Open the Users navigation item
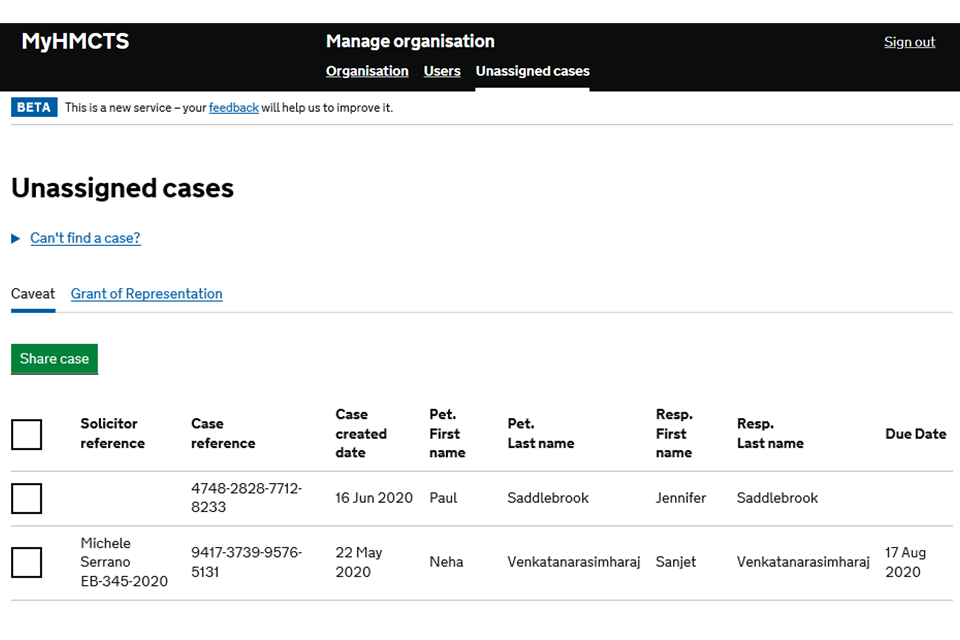This screenshot has width=960, height=640. pyautogui.click(x=442, y=71)
